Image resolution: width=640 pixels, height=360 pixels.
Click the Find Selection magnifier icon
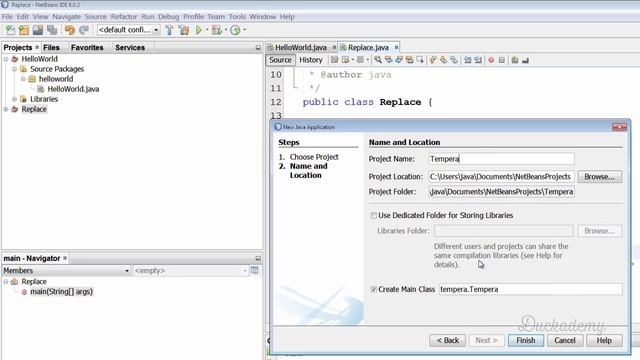click(378, 60)
